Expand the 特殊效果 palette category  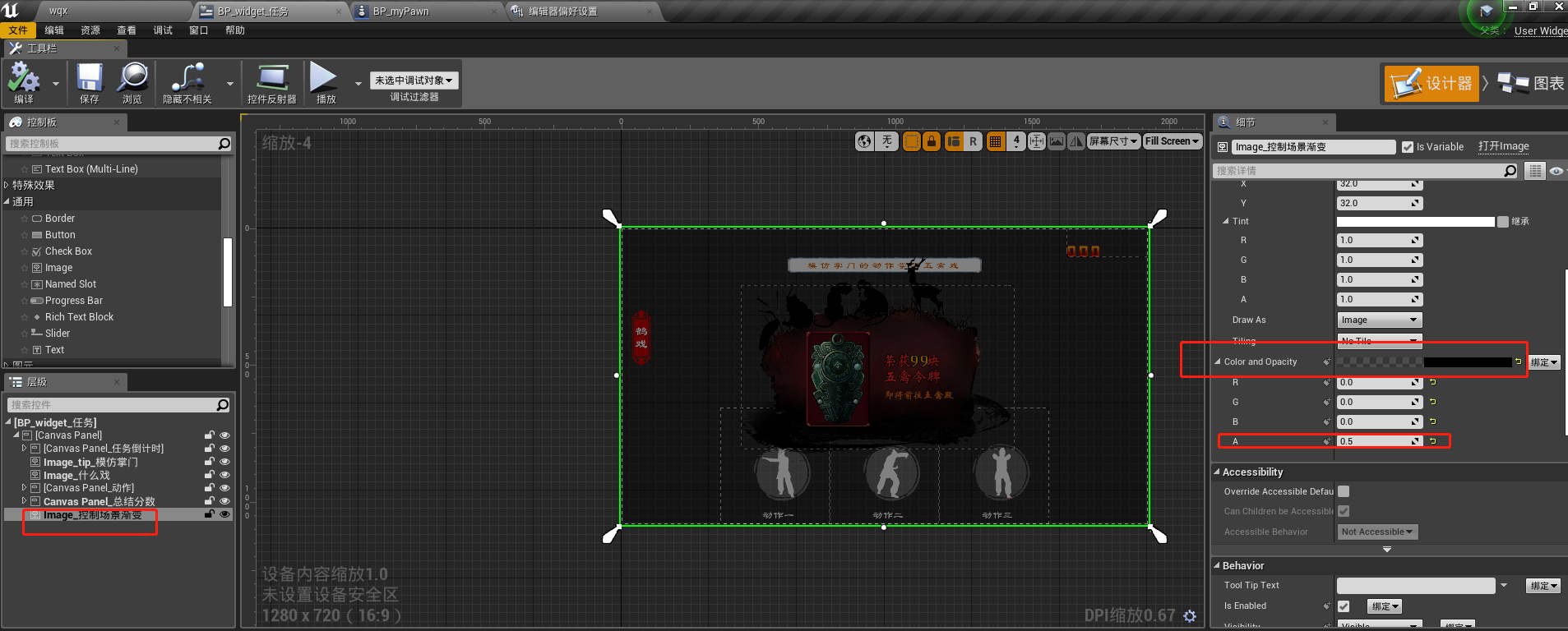click(7, 185)
